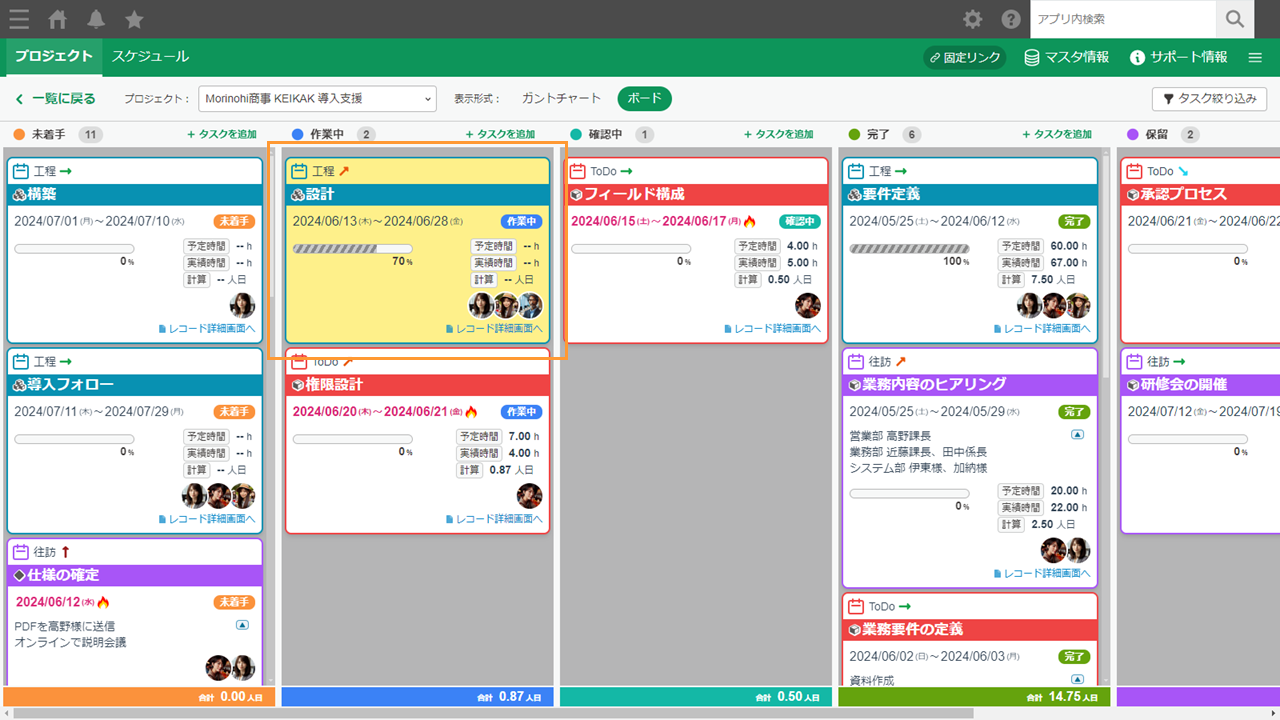Click the home icon in top bar
The image size is (1280, 720).
coord(58,19)
